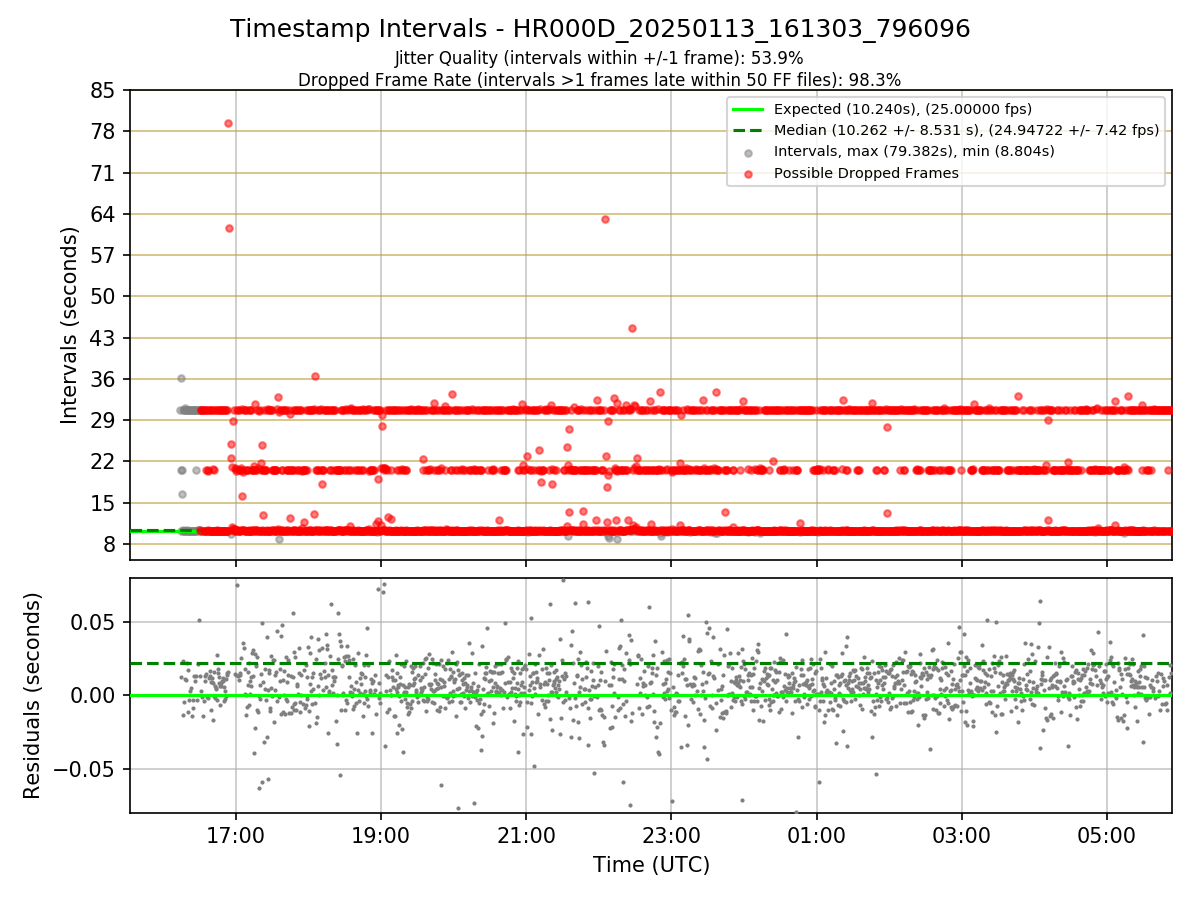The image size is (1200, 900).
Task: Click the highest red outlier point near 79 seconds
Action: click(x=228, y=123)
